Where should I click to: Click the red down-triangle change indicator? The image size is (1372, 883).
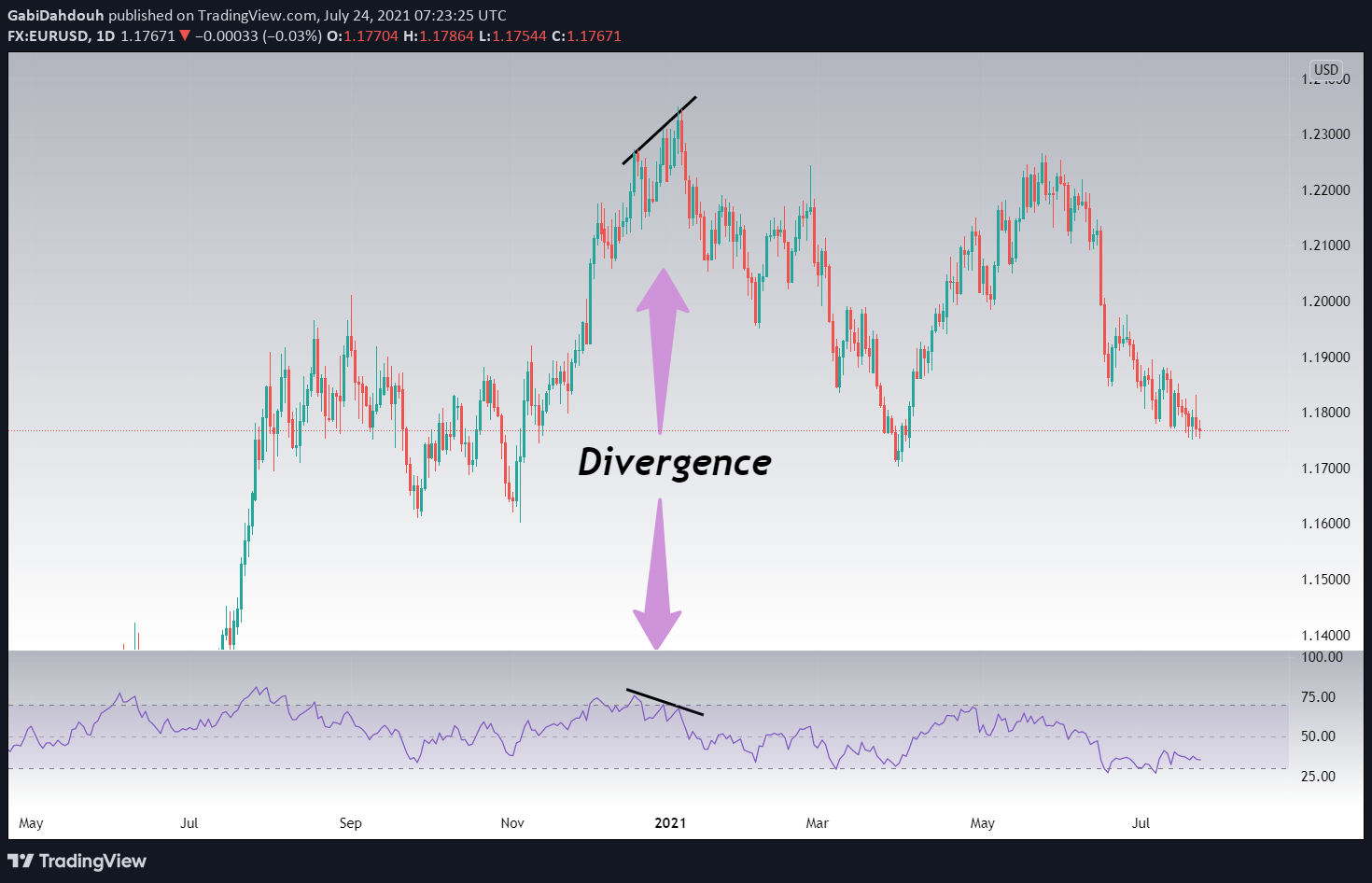pos(185,36)
